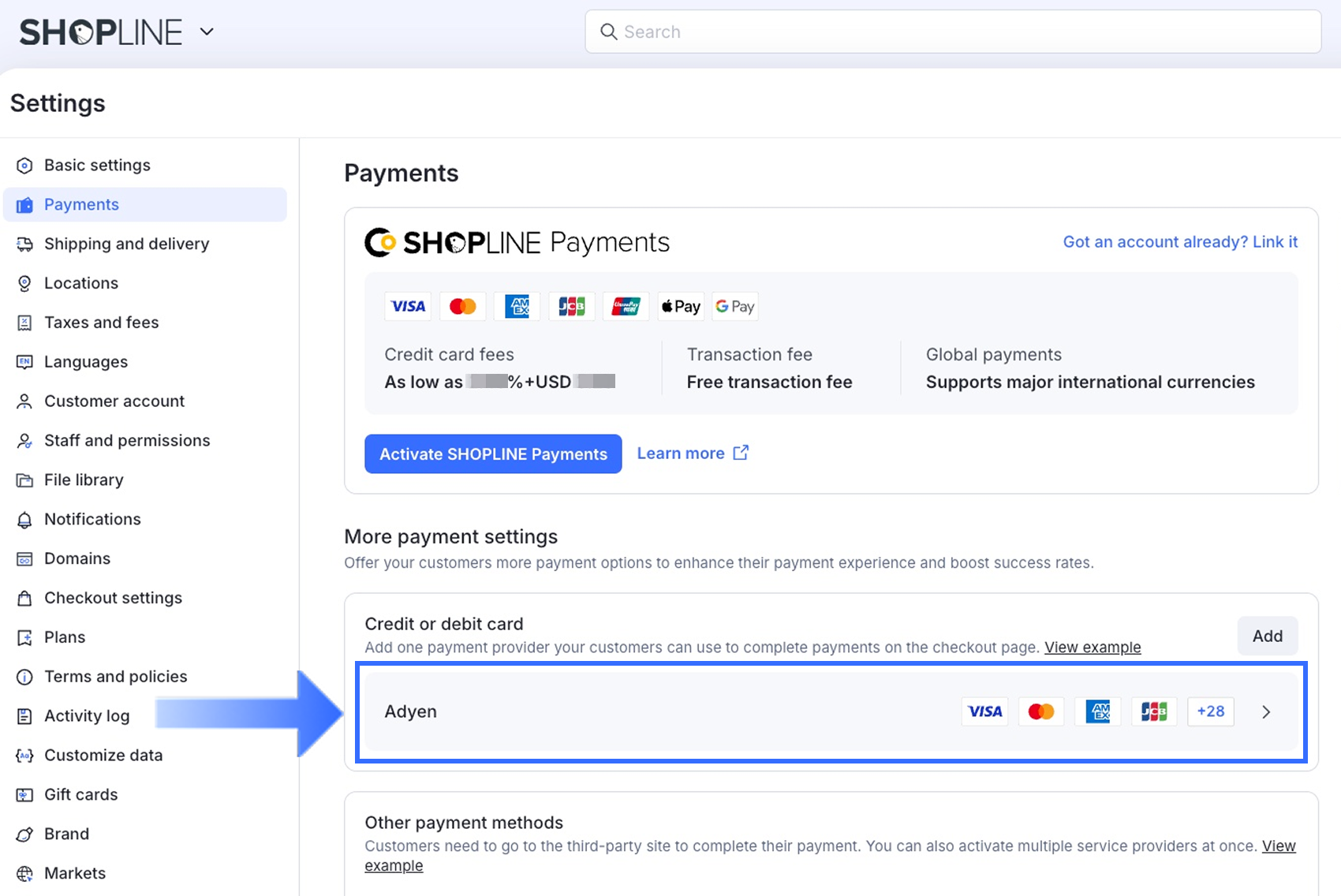Click the Shipping and delivery truck icon
Image resolution: width=1341 pixels, height=896 pixels.
(24, 245)
